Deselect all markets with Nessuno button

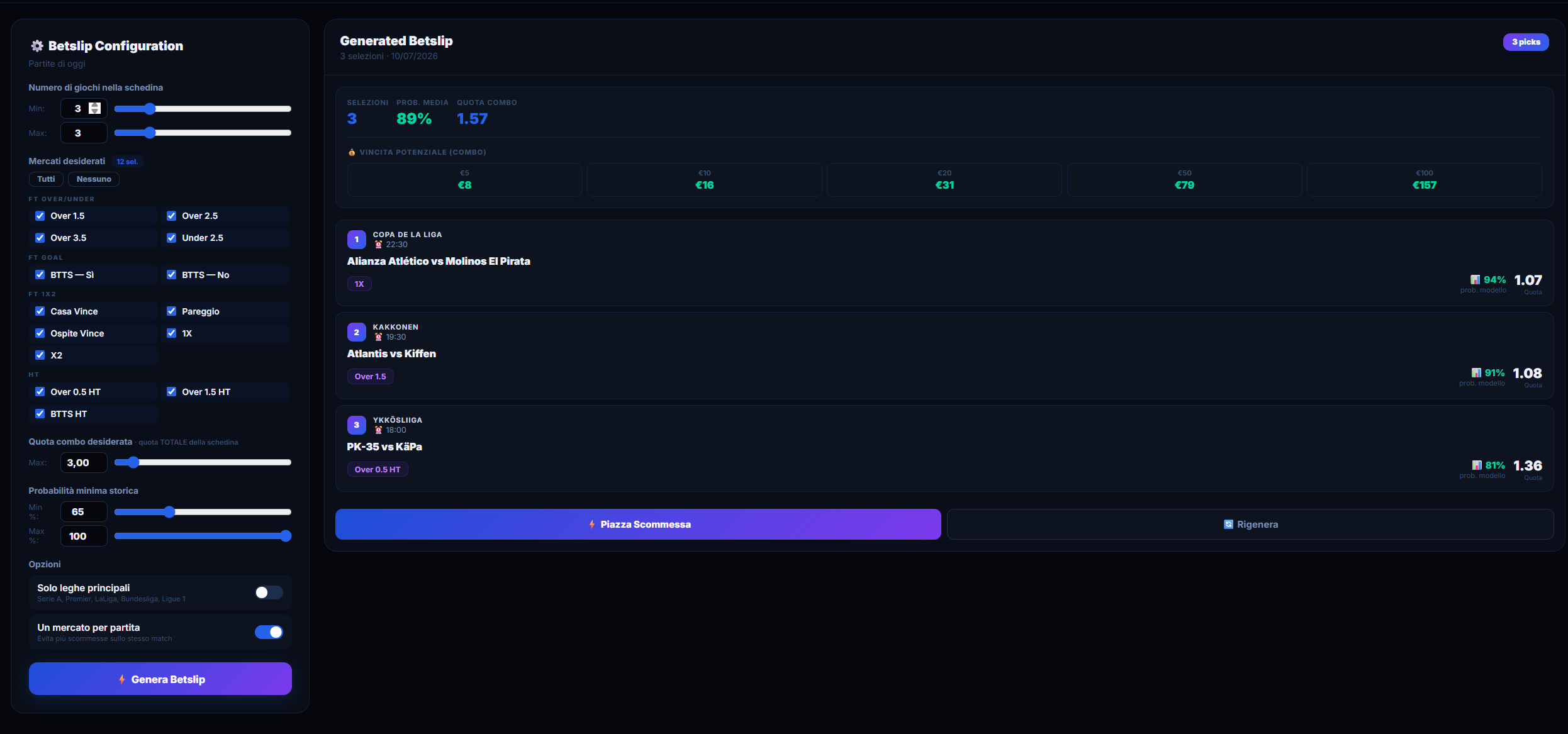click(94, 179)
